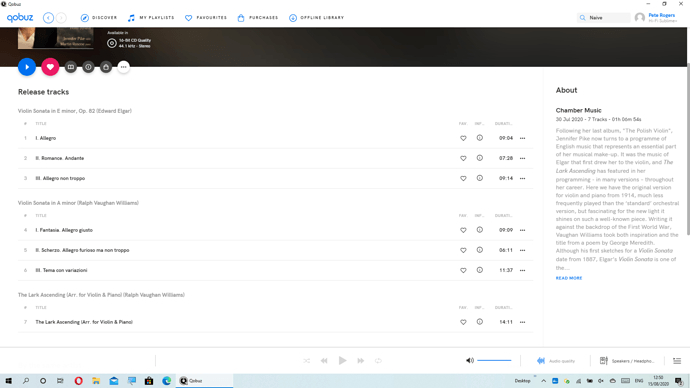Go to Favourites
690x388 pixels.
tap(206, 18)
